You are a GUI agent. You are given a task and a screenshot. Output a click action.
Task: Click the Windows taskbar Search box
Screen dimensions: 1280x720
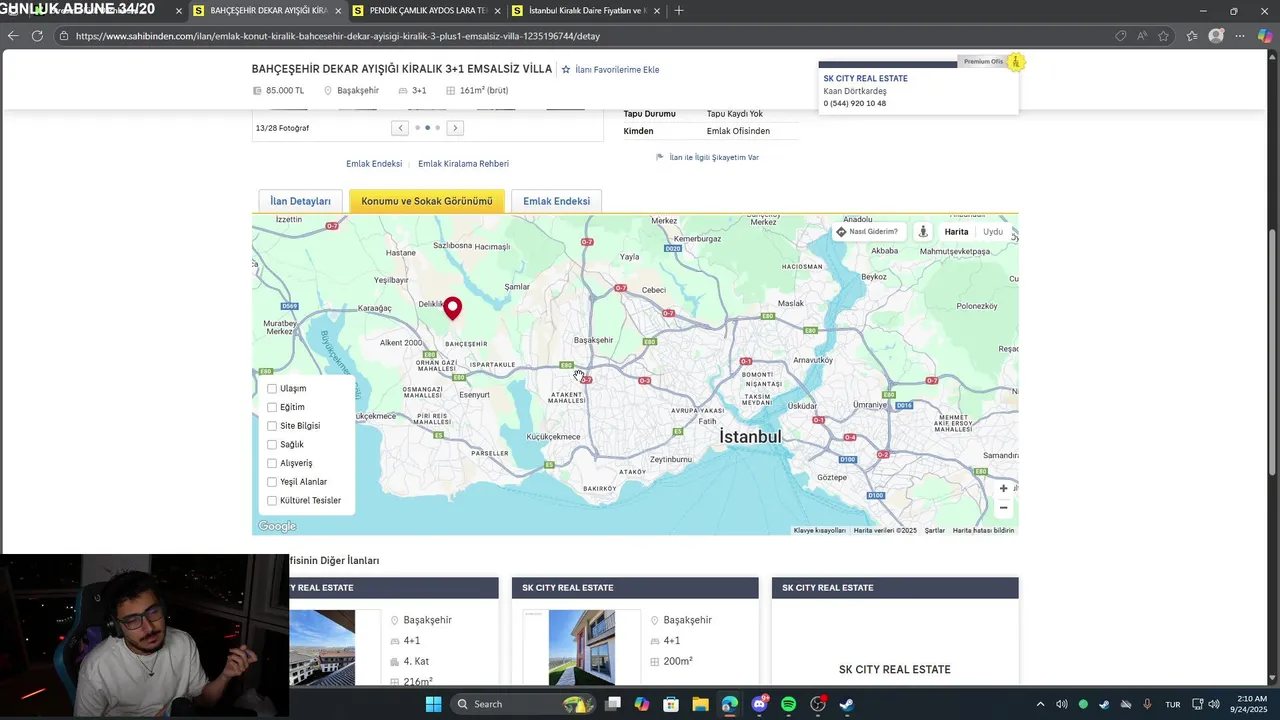tap(523, 704)
